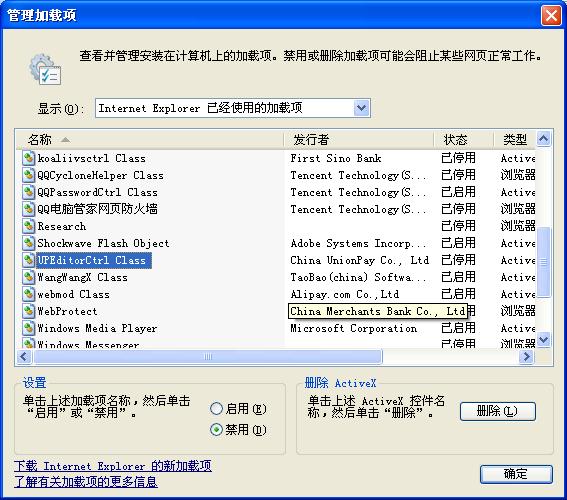Click the Windows Media Player icon
Image resolution: width=567 pixels, height=500 pixels.
(x=28, y=328)
